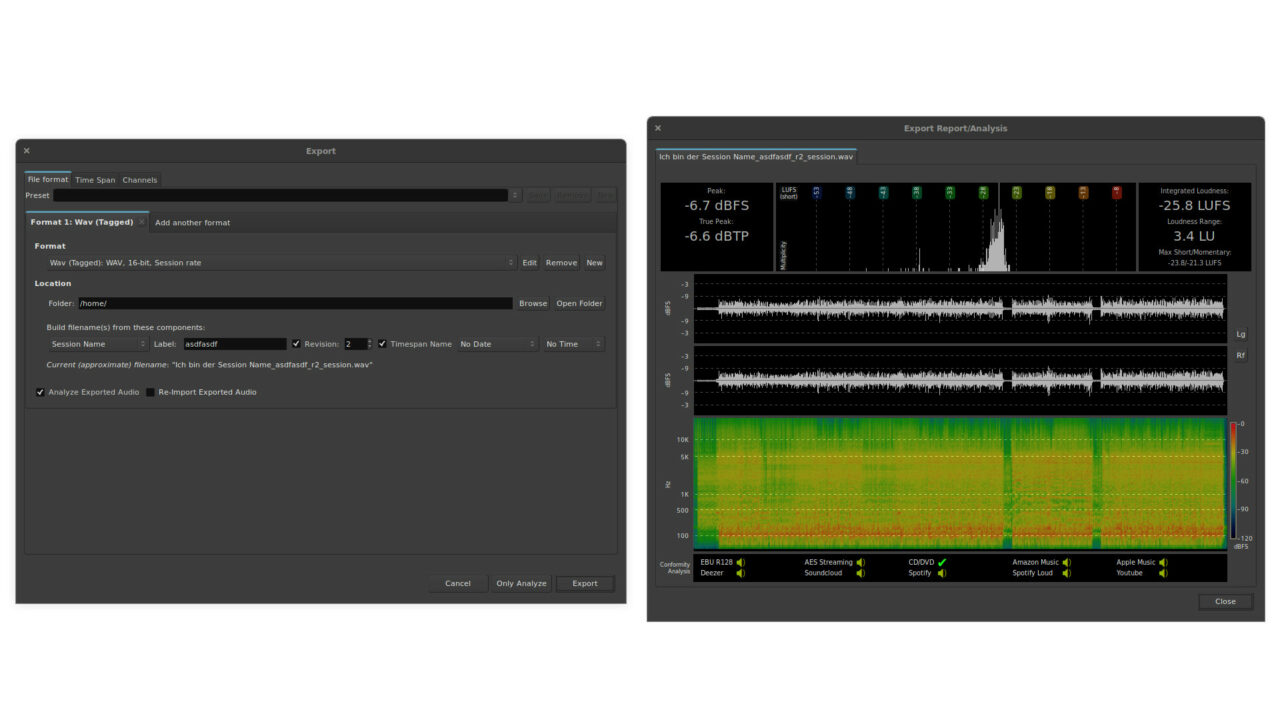Toggle the Lg logscale button on waveform

pos(1240,335)
